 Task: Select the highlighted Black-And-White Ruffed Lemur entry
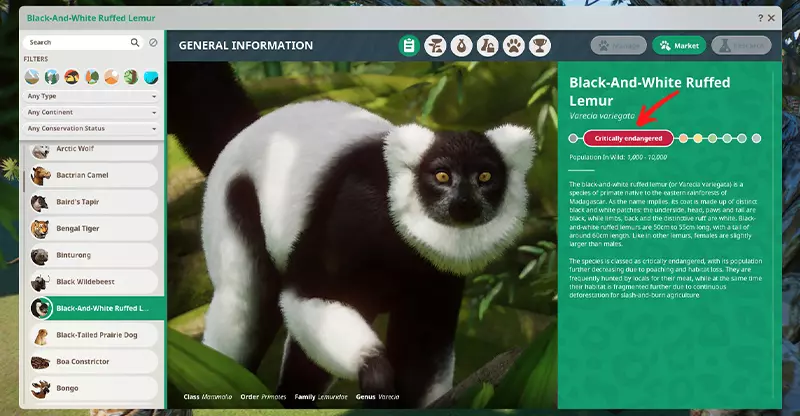point(96,308)
